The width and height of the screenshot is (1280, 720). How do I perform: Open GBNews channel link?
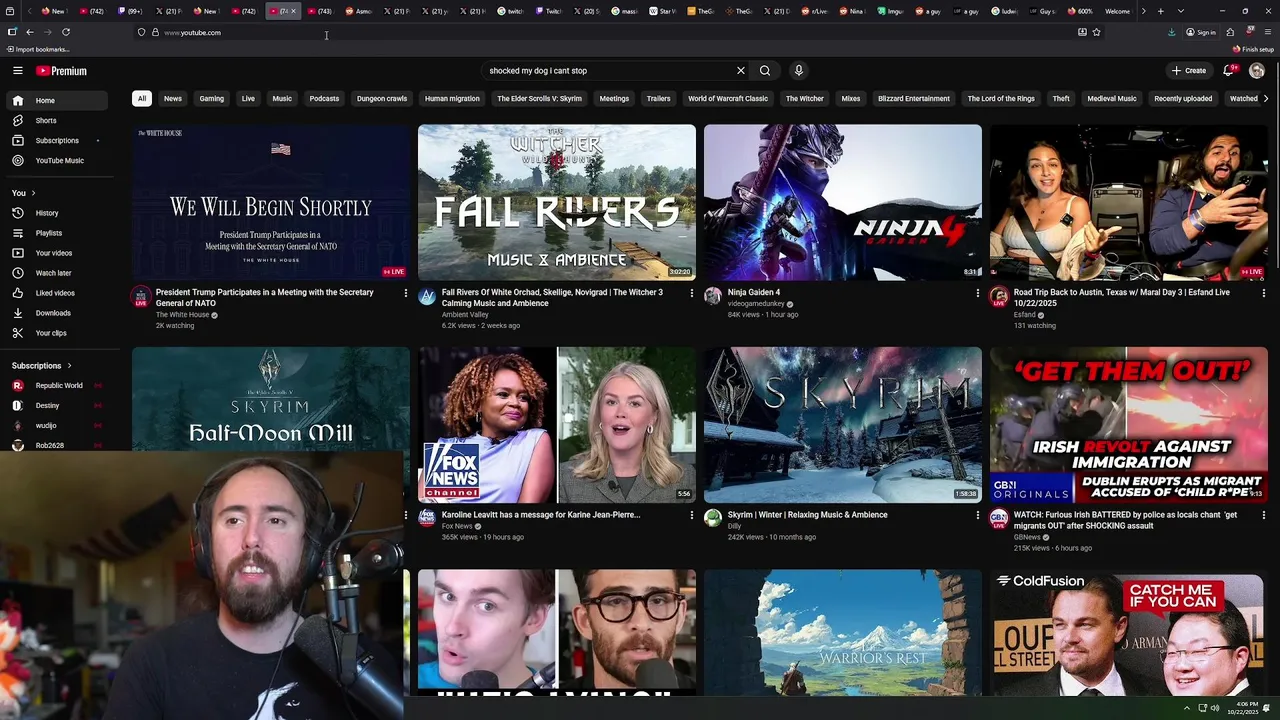(1027, 537)
